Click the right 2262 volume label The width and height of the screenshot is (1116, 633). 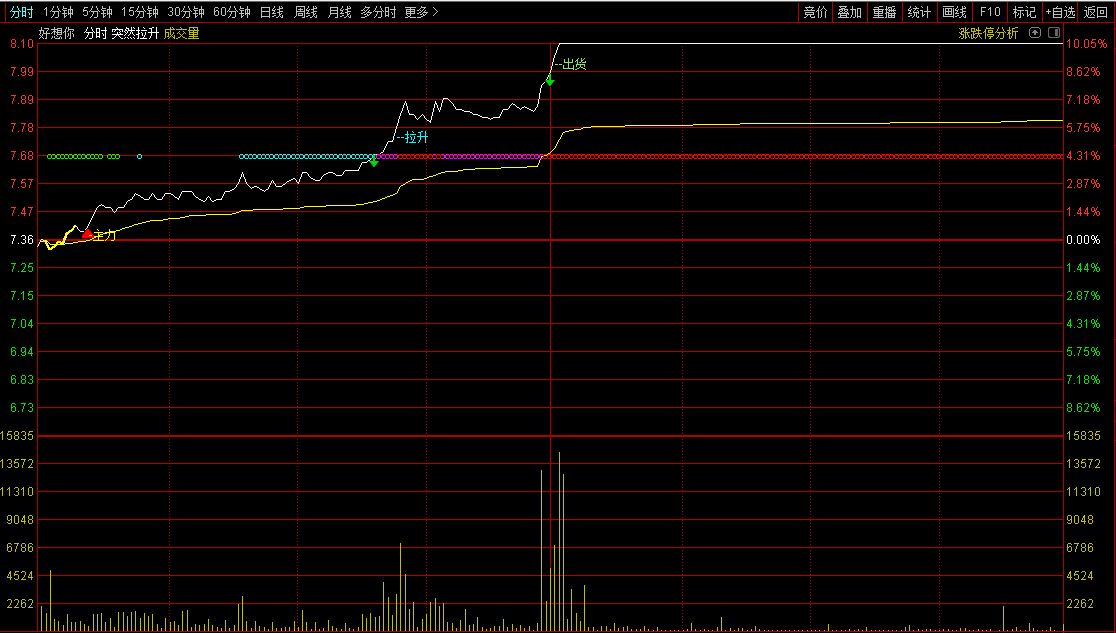tap(1080, 604)
